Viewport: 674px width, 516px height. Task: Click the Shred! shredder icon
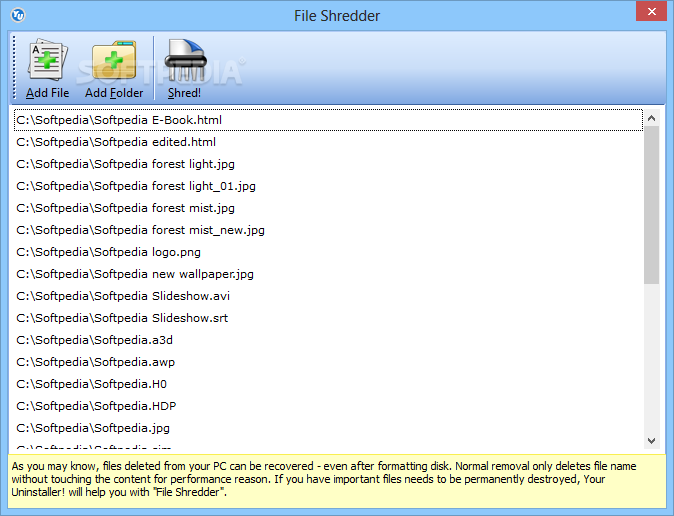tap(185, 60)
